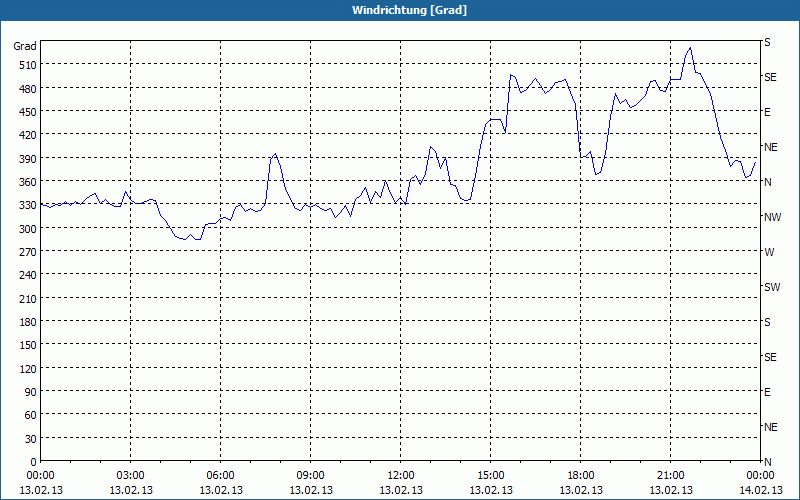Click the 13.02.13 date under 12:00
The image size is (800, 500).
(401, 490)
